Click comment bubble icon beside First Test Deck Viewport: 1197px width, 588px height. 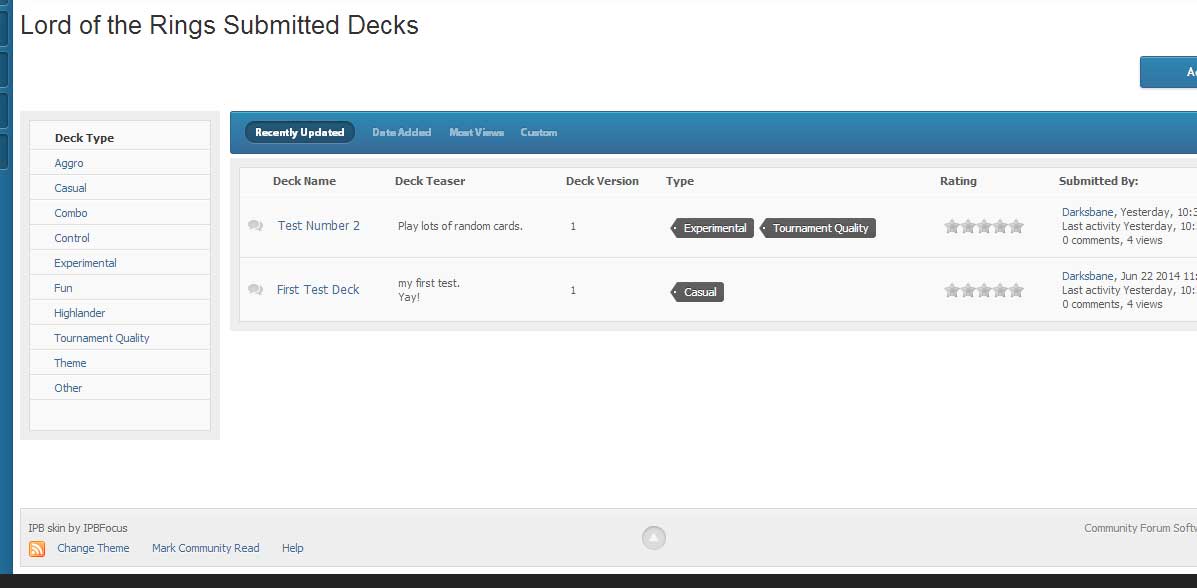(256, 289)
